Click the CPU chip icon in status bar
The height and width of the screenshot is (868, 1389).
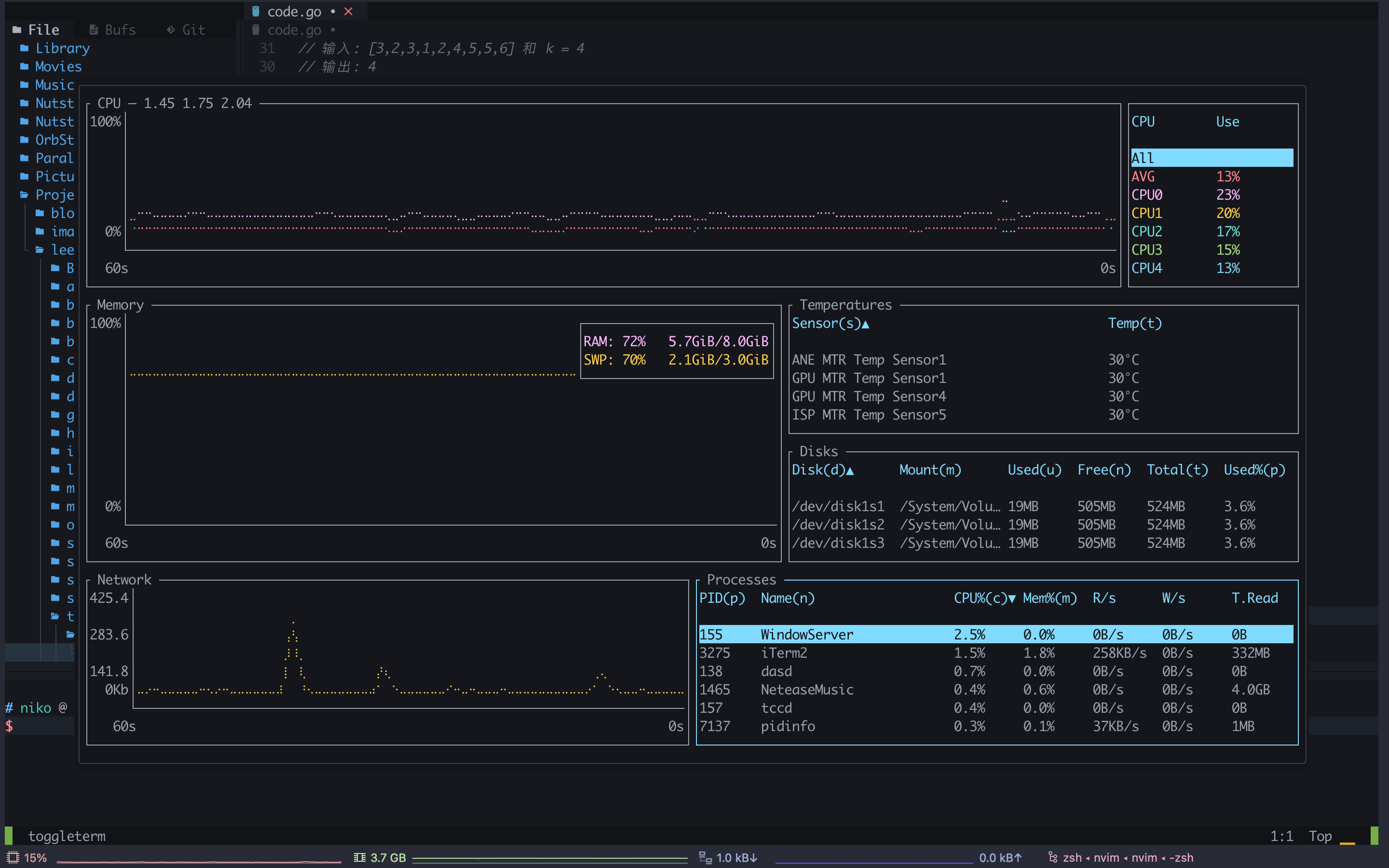click(x=13, y=858)
